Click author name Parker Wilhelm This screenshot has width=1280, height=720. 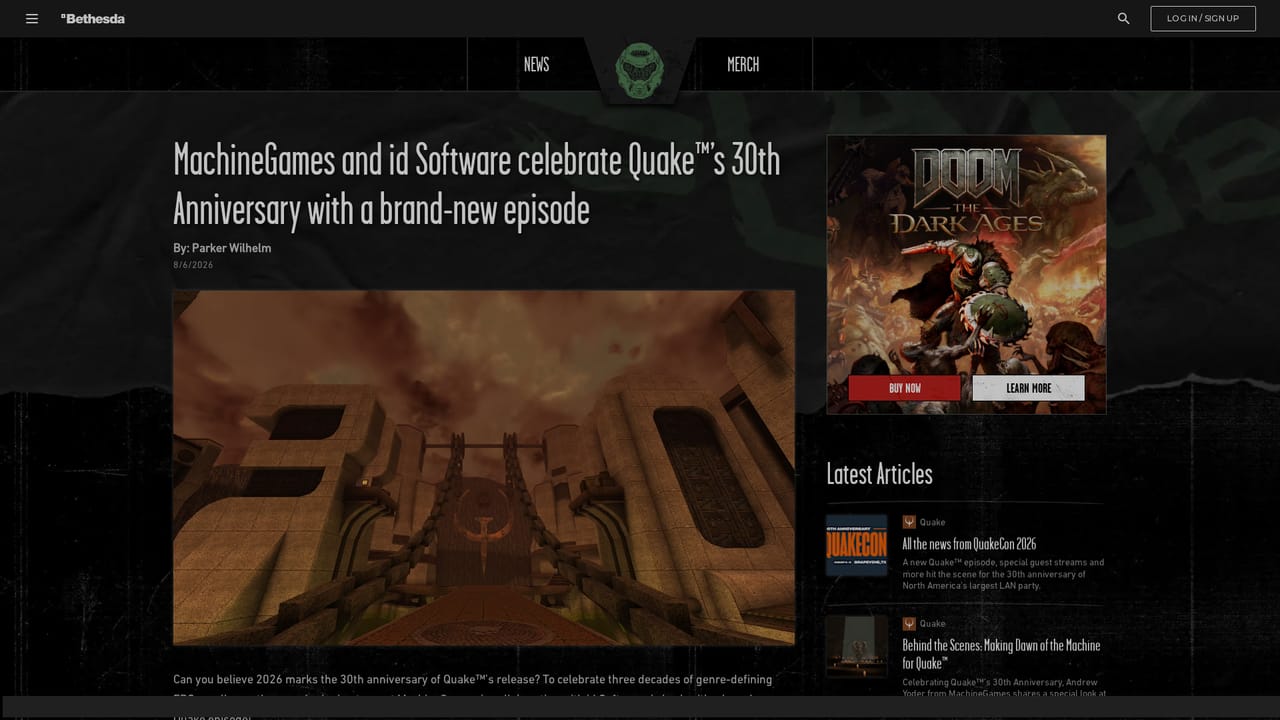[231, 248]
